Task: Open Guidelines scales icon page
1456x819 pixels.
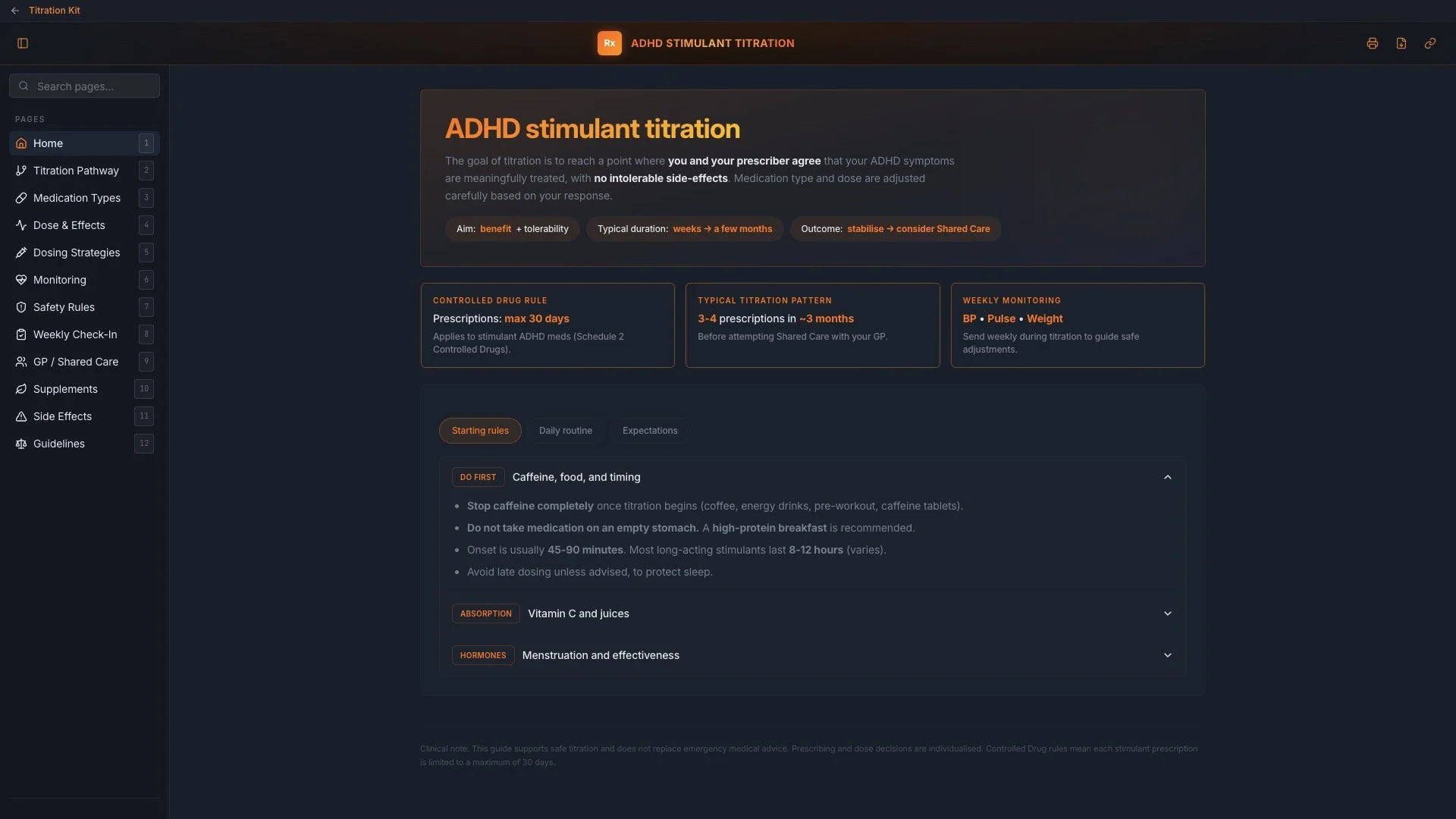Action: (x=21, y=444)
